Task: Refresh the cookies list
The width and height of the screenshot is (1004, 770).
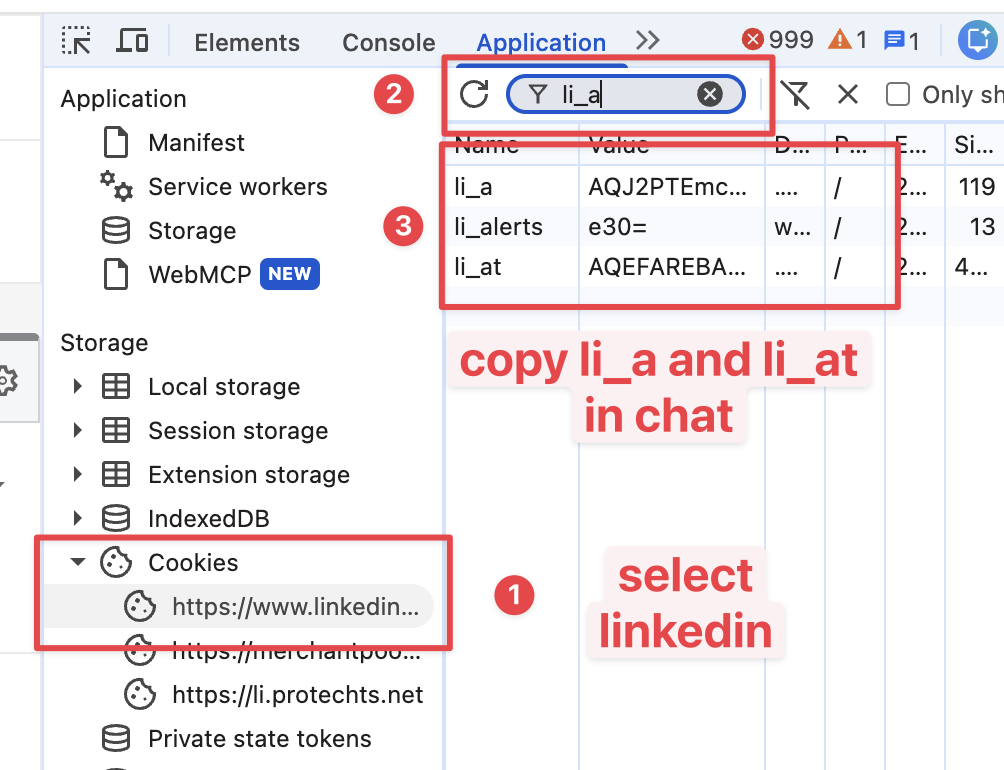Action: 474,95
